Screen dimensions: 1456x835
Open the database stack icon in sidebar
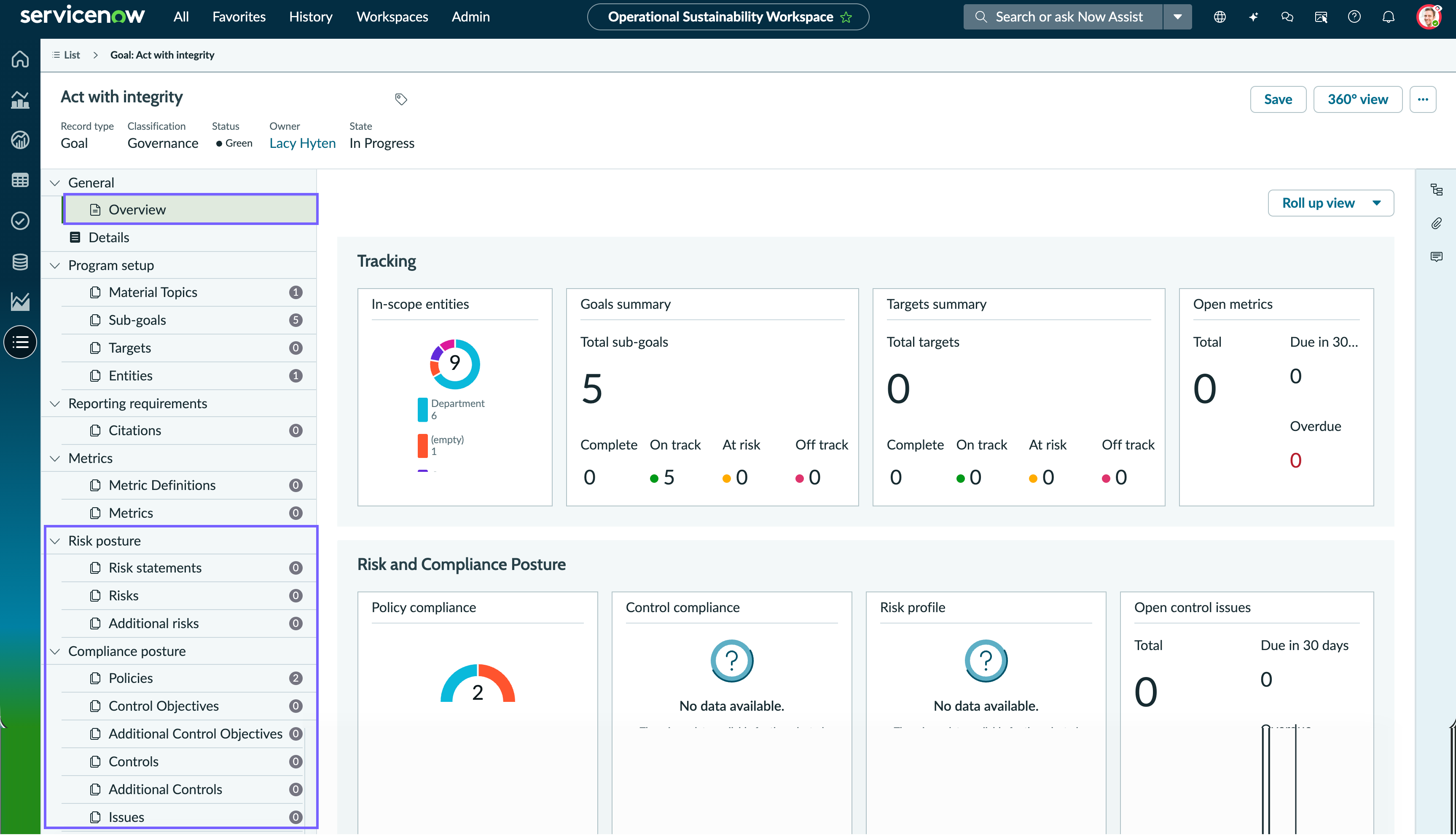[20, 262]
